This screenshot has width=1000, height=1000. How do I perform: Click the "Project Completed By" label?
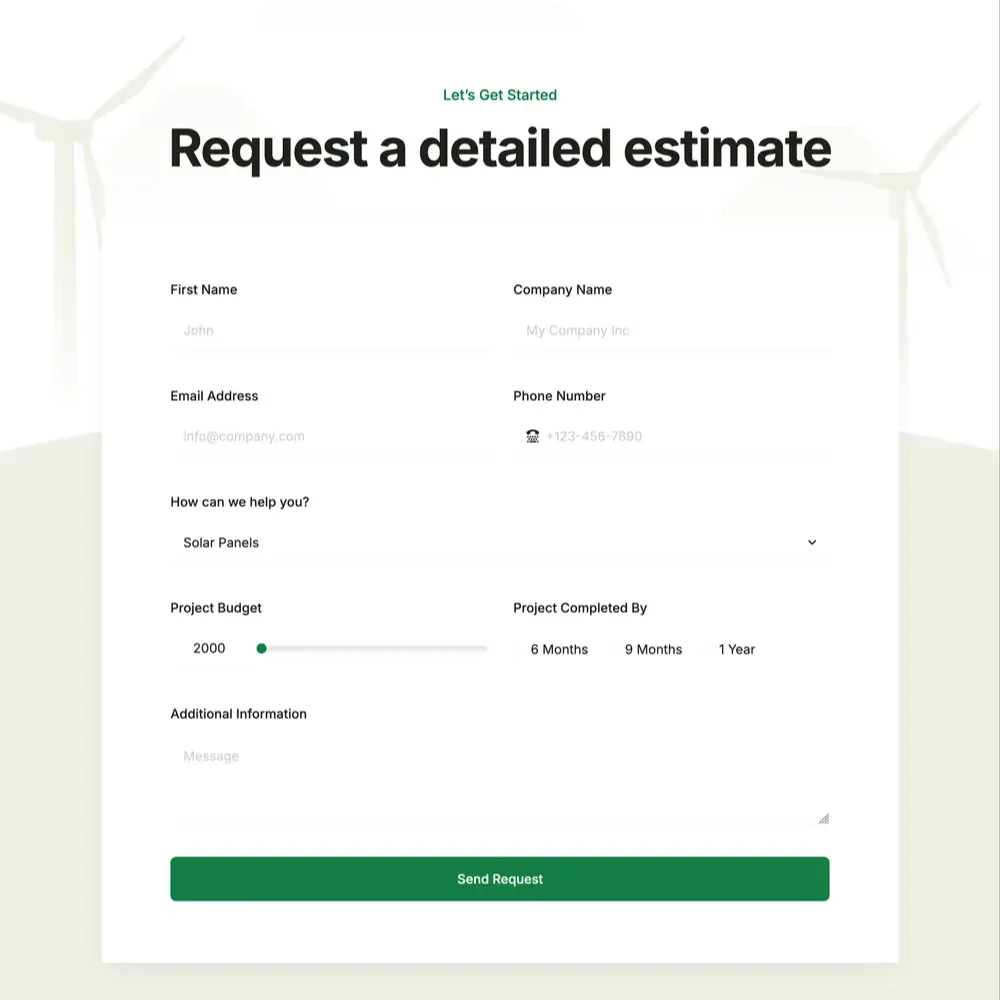point(580,608)
